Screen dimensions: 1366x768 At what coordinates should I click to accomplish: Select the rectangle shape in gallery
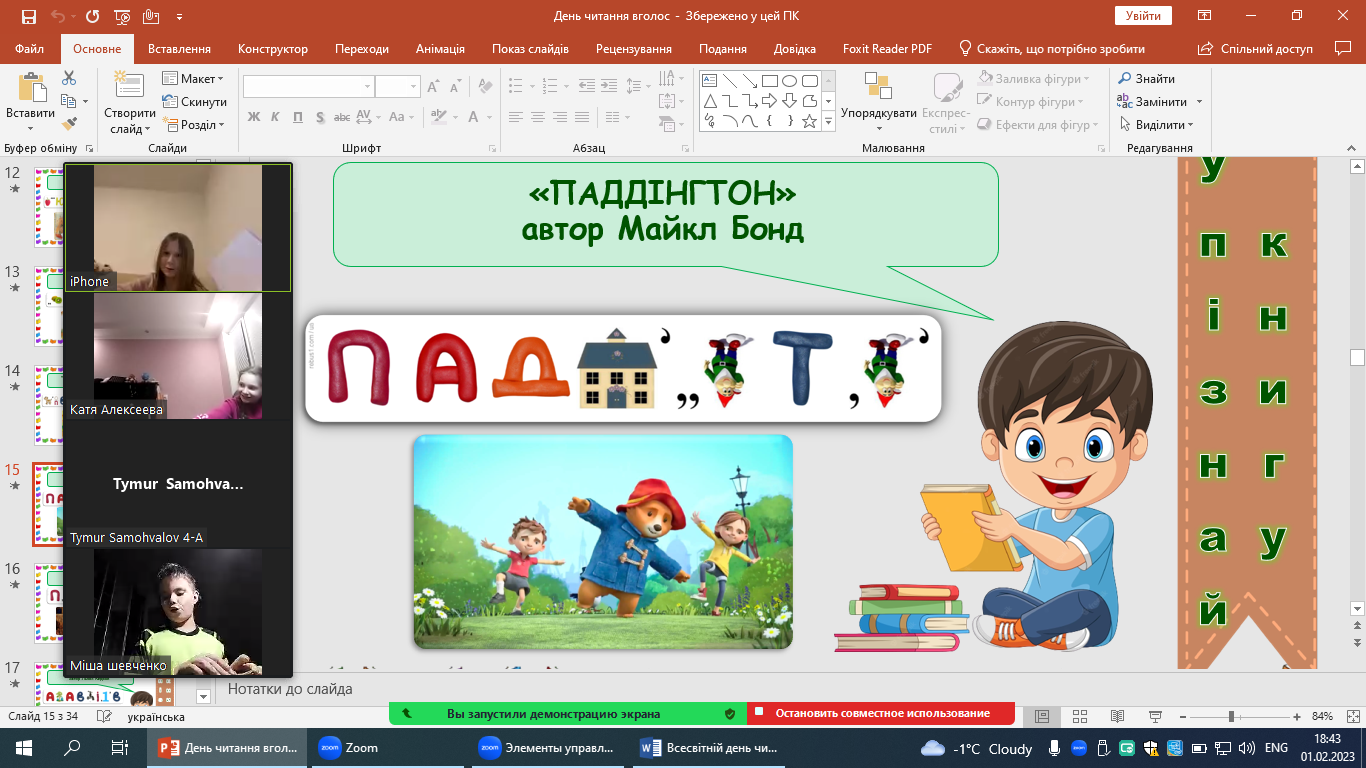click(769, 81)
